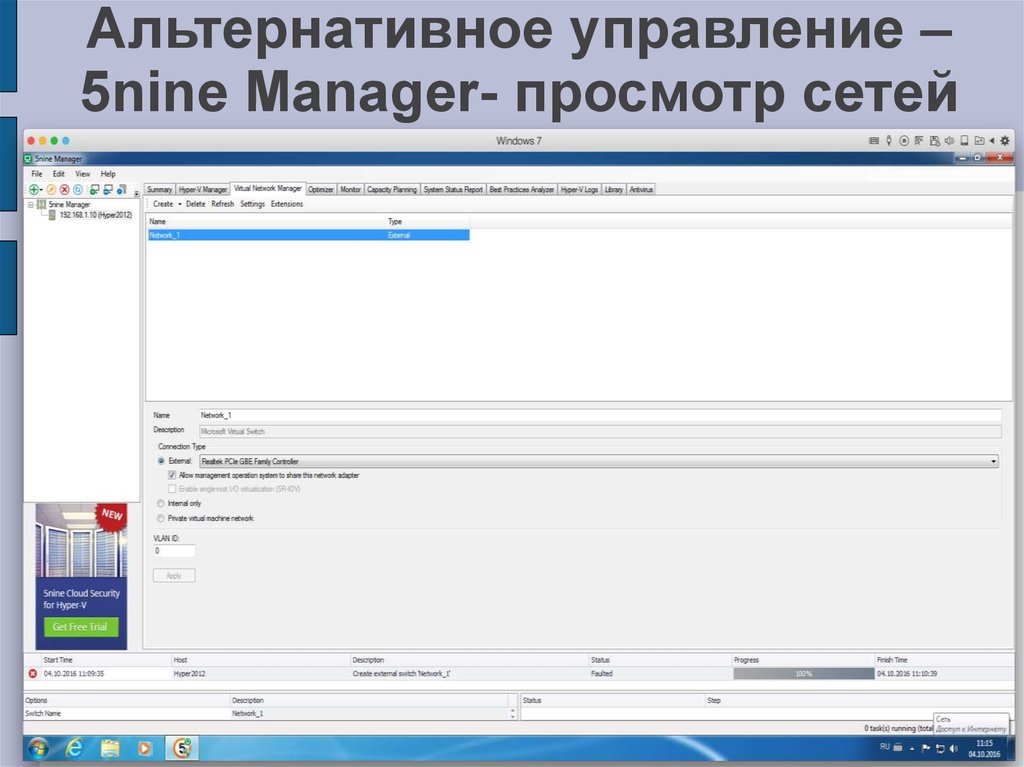Image resolution: width=1024 pixels, height=767 pixels.
Task: Click the speaker sound icon in VM bar
Action: pos(950,140)
